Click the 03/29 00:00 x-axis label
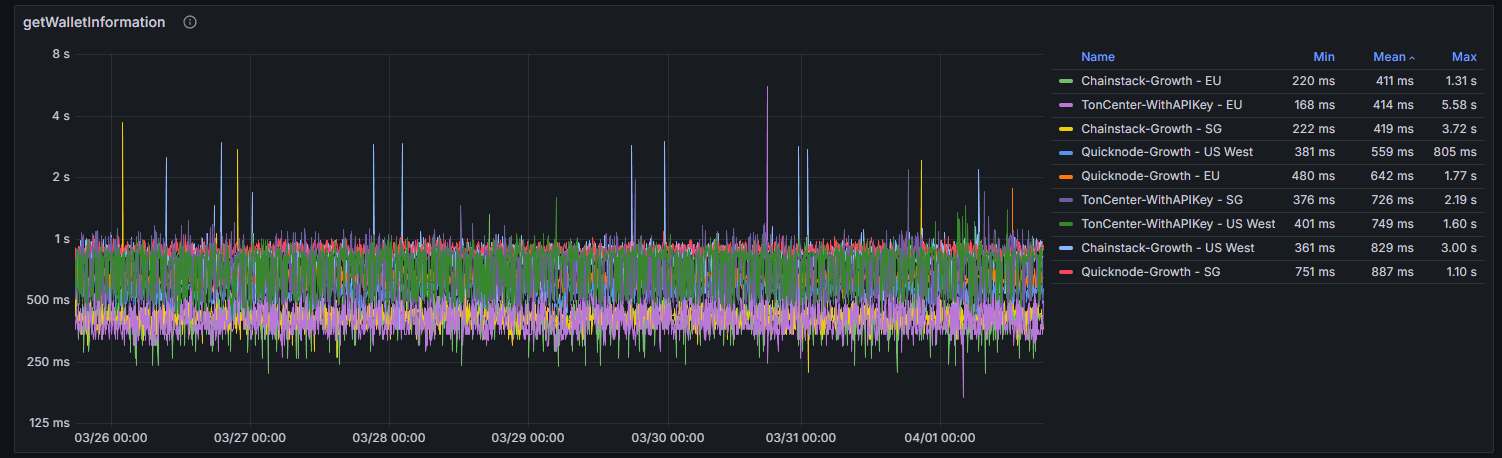 point(527,438)
